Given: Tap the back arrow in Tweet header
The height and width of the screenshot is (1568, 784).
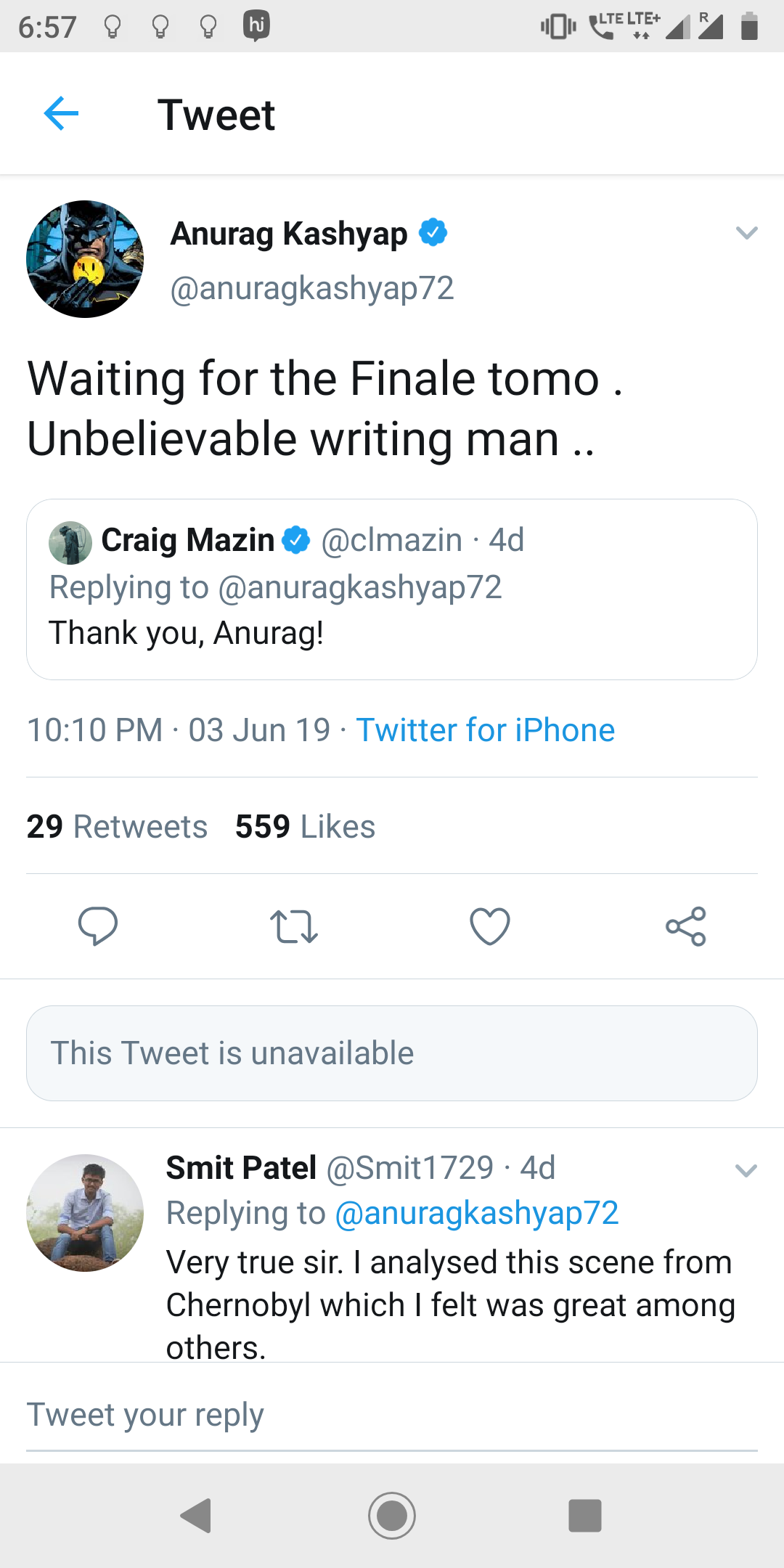Looking at the screenshot, I should (x=61, y=114).
